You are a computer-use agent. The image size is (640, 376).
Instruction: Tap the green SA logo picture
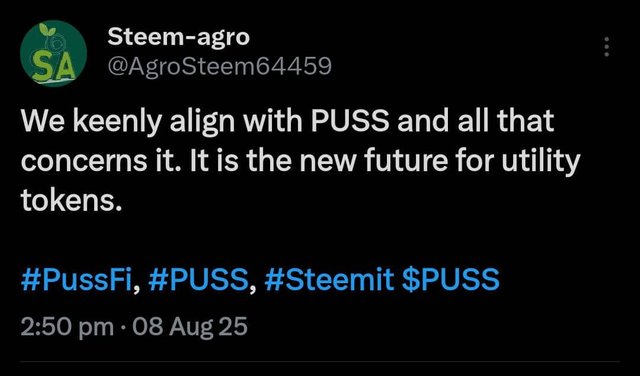(53, 53)
